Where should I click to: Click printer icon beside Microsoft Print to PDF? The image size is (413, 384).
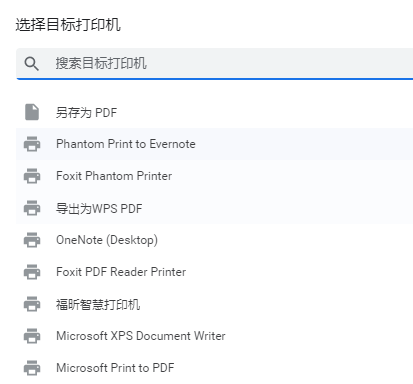pyautogui.click(x=32, y=368)
